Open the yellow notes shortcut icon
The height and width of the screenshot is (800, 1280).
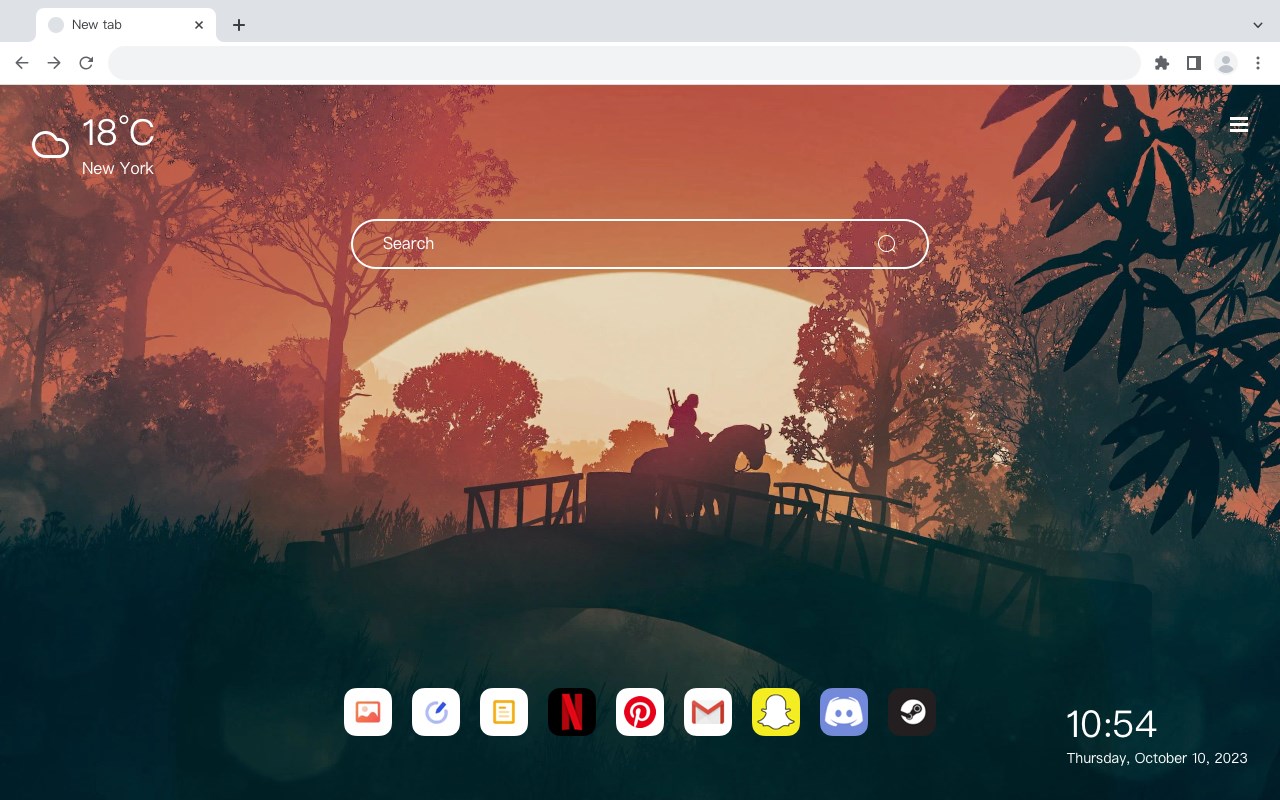504,712
